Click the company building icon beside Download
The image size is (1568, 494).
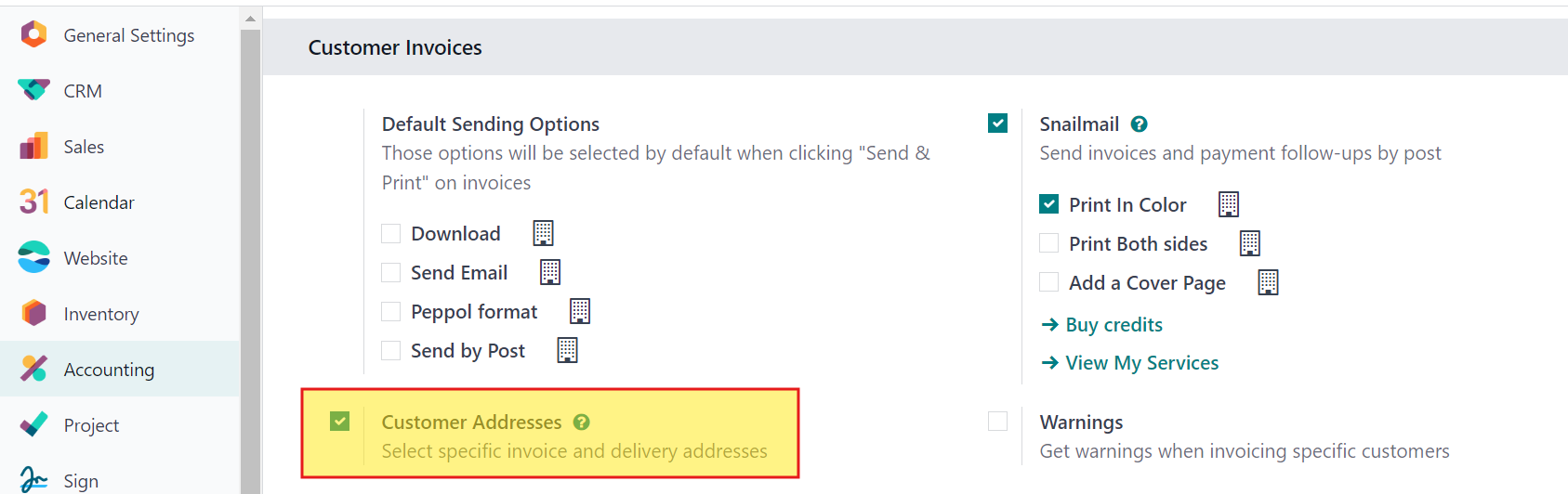point(543,233)
